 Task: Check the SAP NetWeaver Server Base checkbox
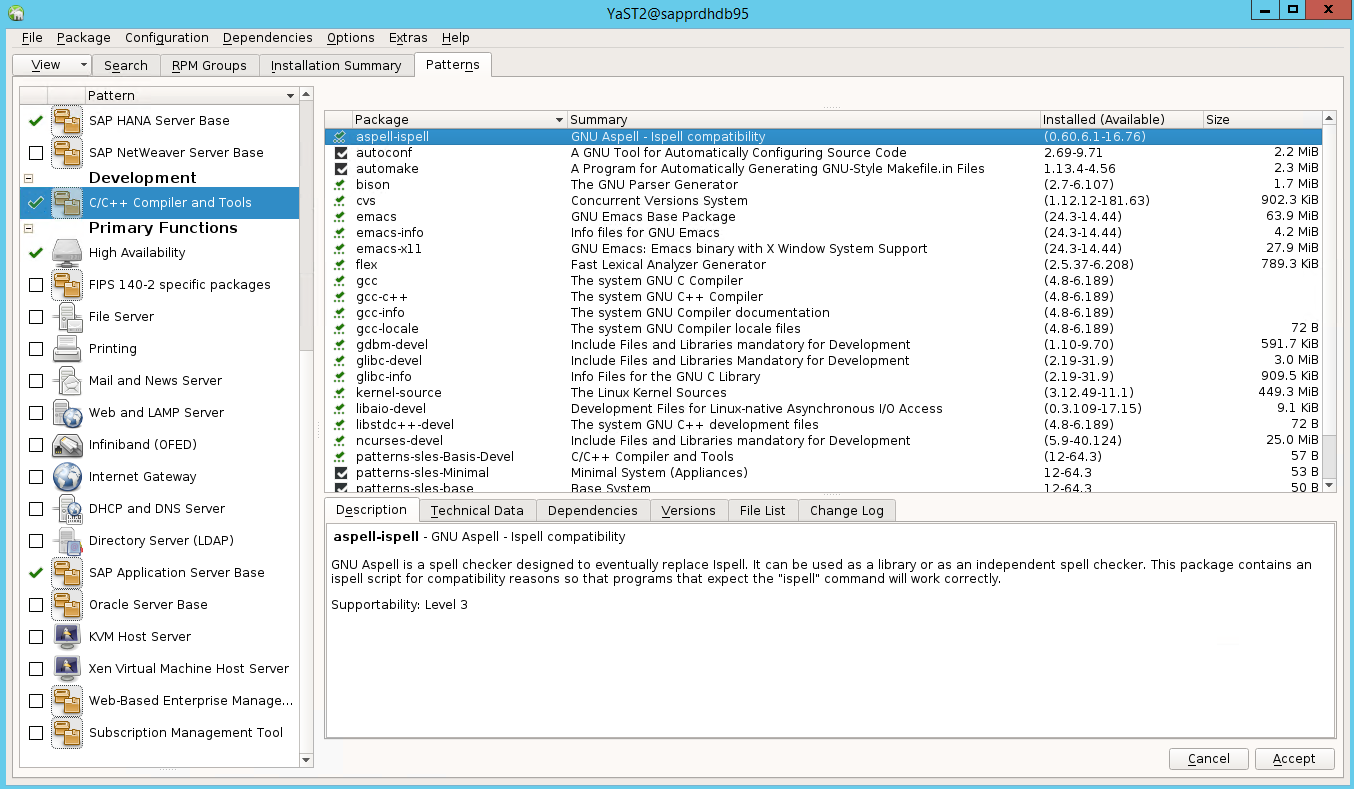(35, 152)
